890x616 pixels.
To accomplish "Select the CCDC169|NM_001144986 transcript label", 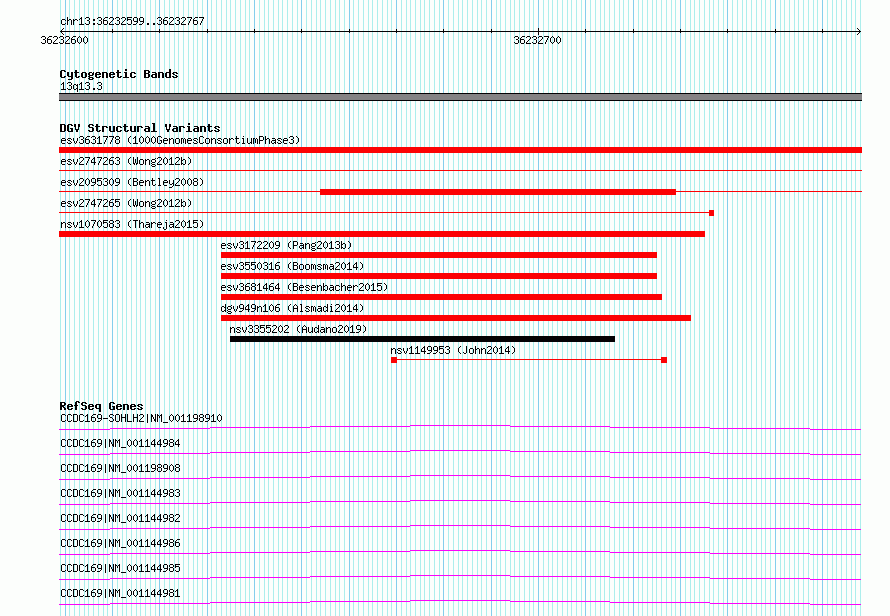I will coord(120,543).
